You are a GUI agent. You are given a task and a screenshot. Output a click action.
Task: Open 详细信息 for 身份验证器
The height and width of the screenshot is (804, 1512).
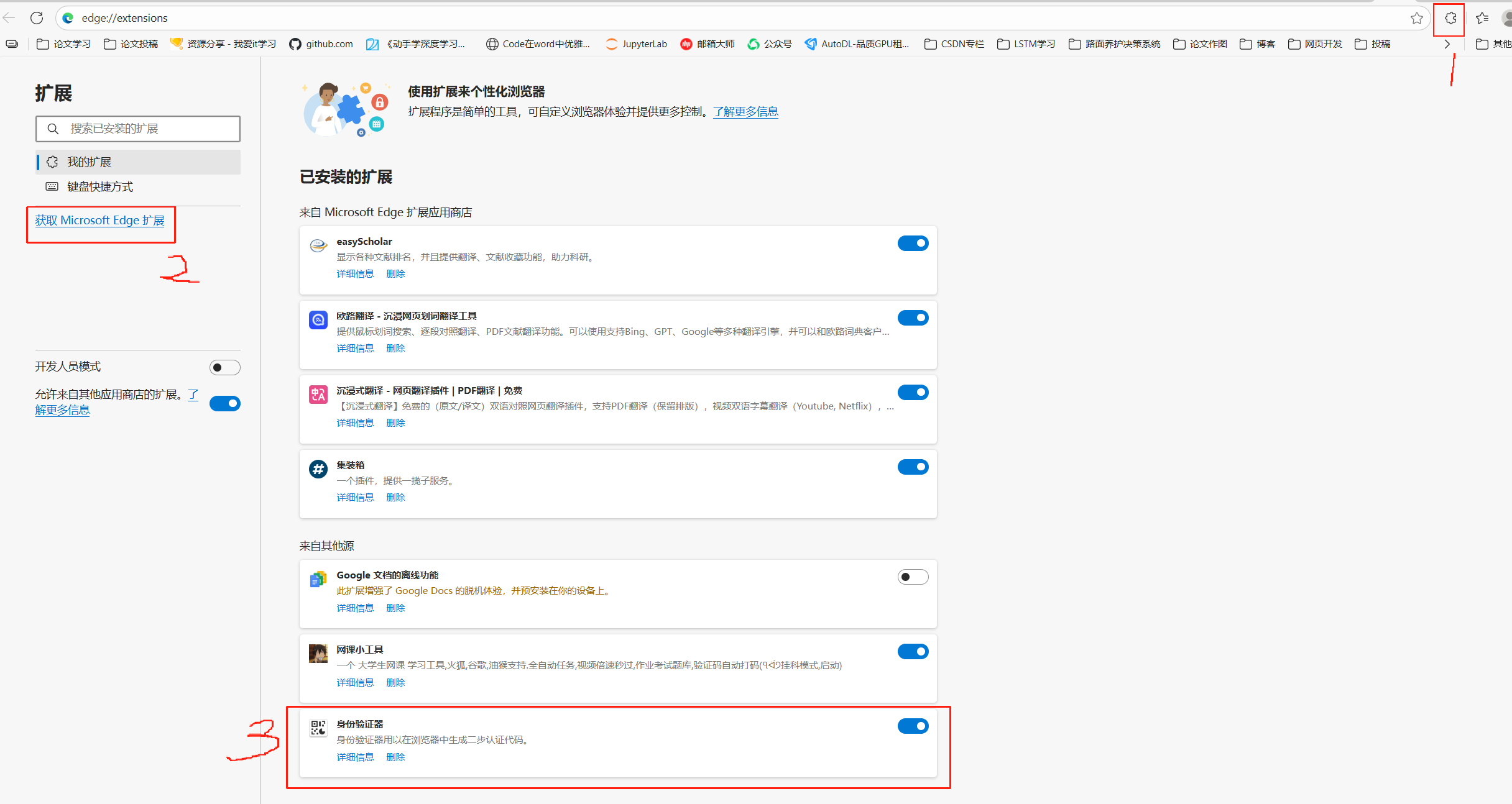[x=355, y=757]
